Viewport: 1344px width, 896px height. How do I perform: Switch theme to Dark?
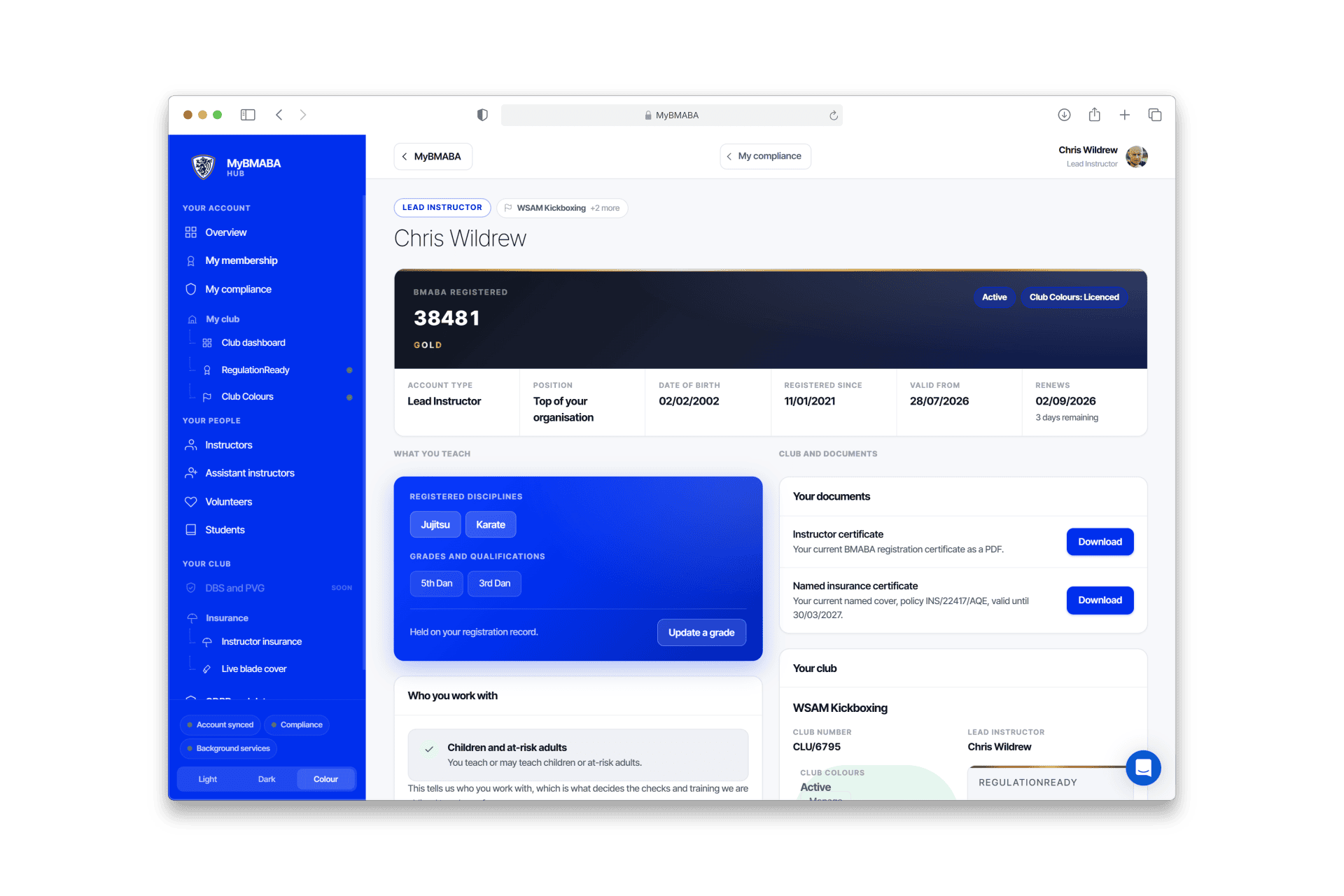[267, 779]
